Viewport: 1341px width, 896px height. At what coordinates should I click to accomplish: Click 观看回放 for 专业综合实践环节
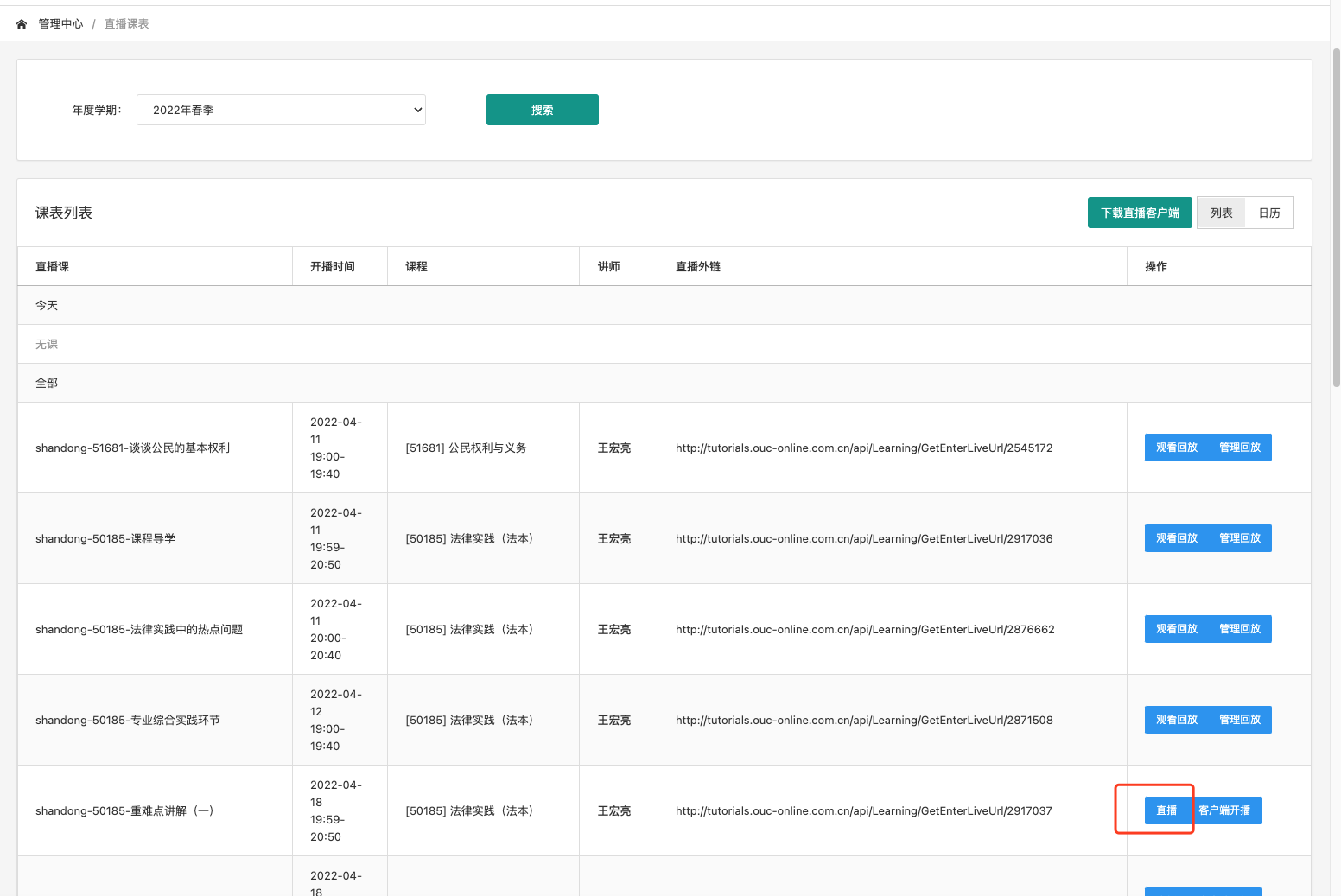(x=1177, y=720)
